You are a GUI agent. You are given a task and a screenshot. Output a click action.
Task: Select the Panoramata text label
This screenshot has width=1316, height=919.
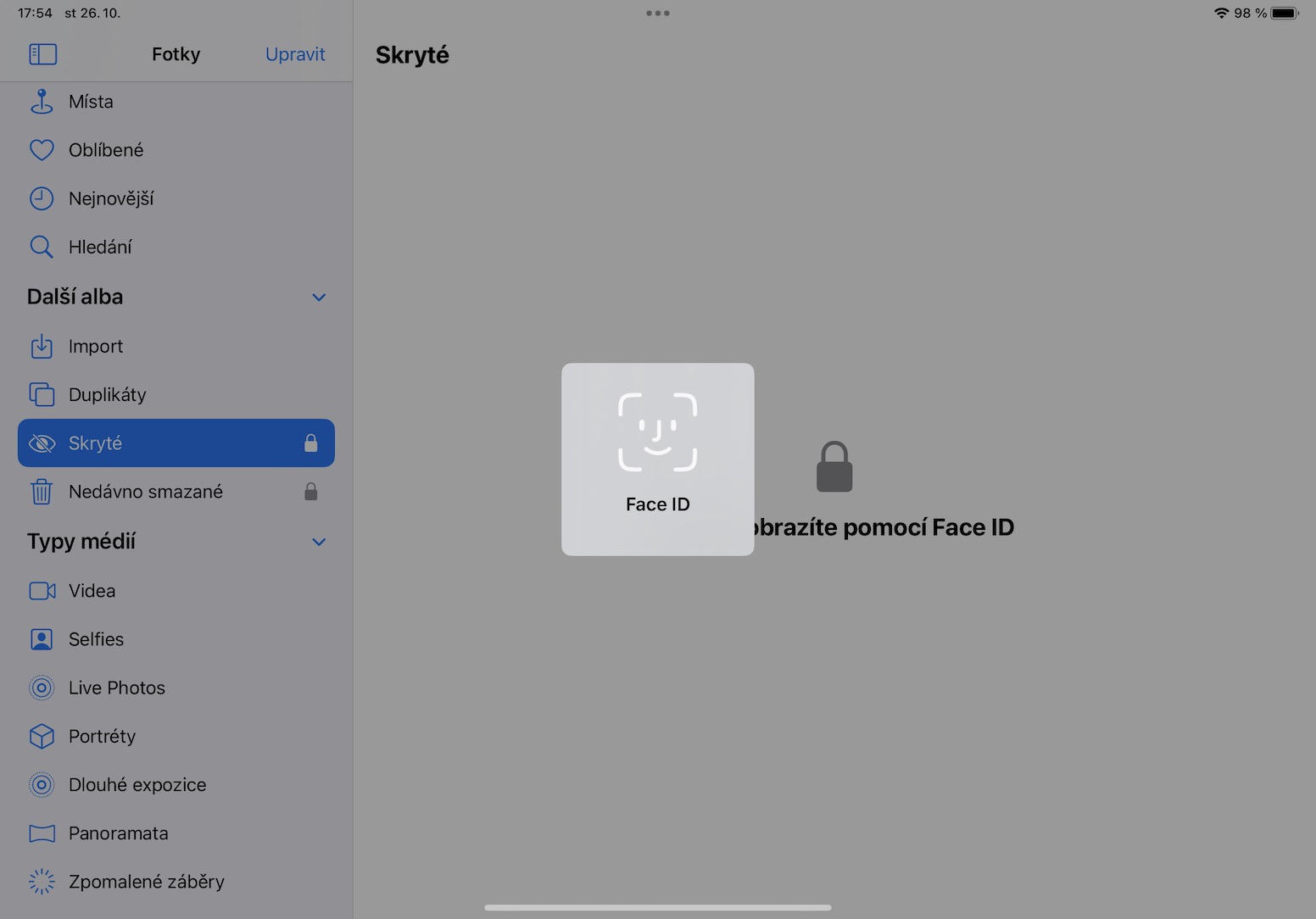pyautogui.click(x=119, y=833)
